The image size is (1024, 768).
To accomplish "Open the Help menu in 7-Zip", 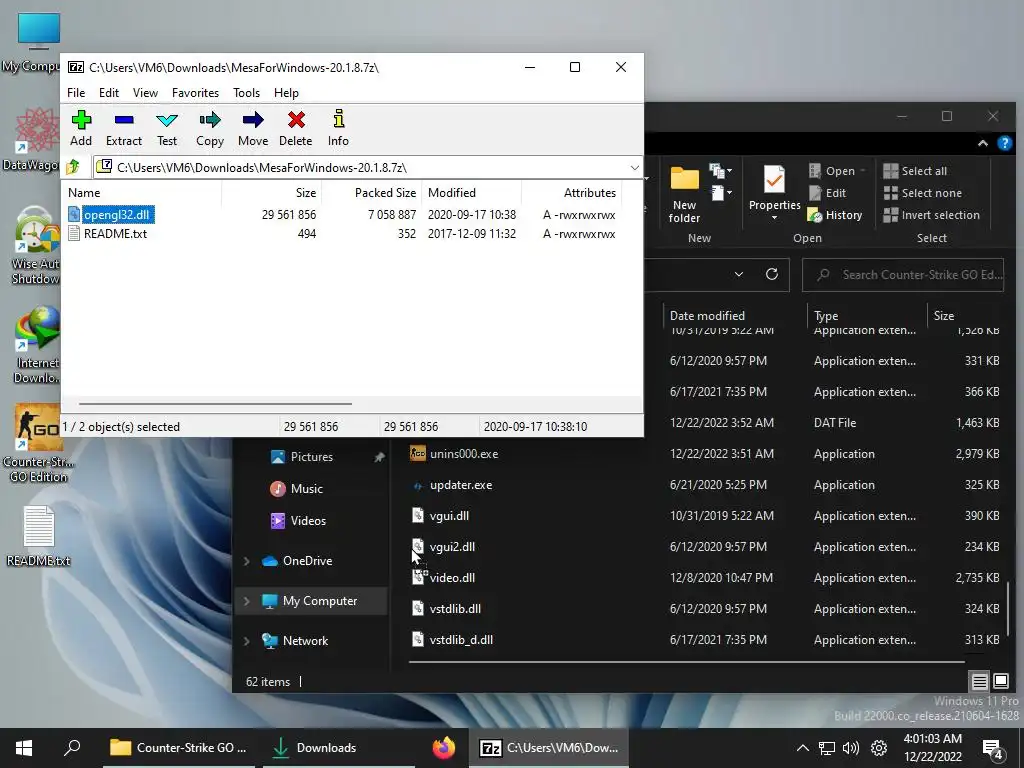I will pos(286,93).
